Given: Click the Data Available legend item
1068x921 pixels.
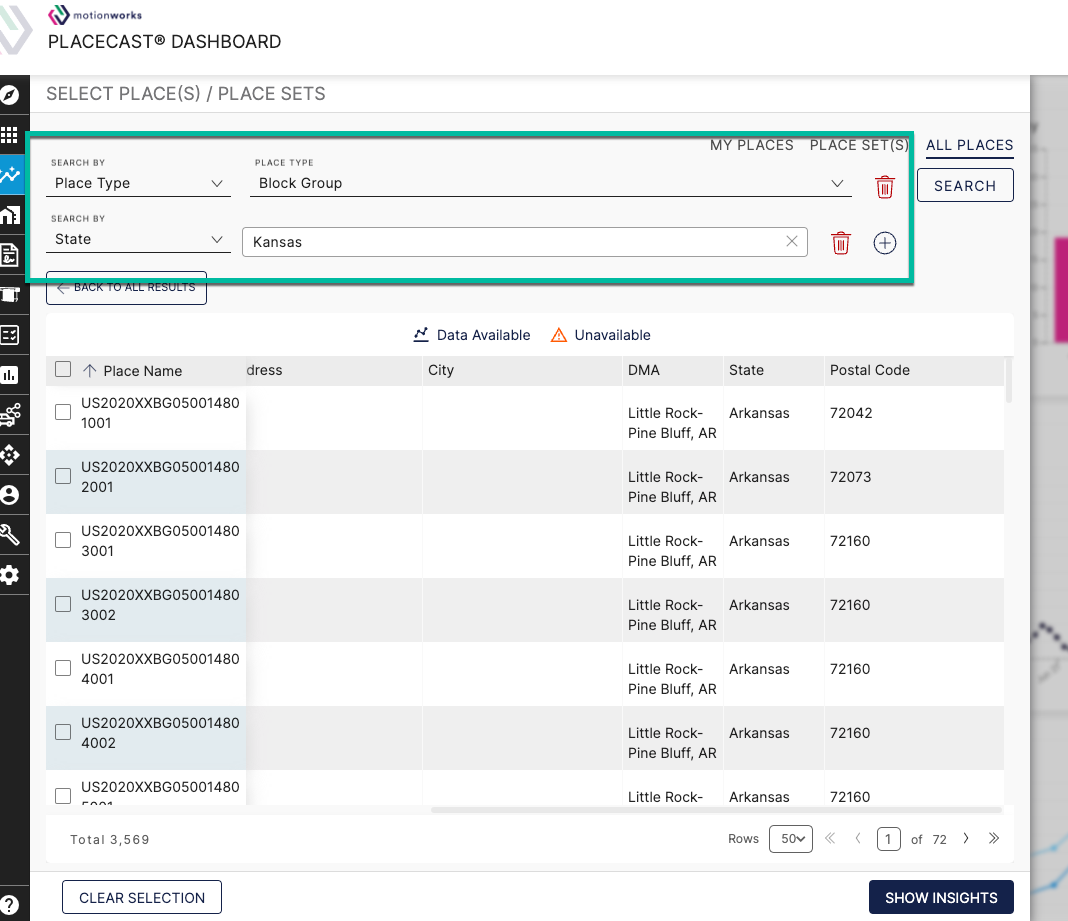Looking at the screenshot, I should tap(471, 334).
